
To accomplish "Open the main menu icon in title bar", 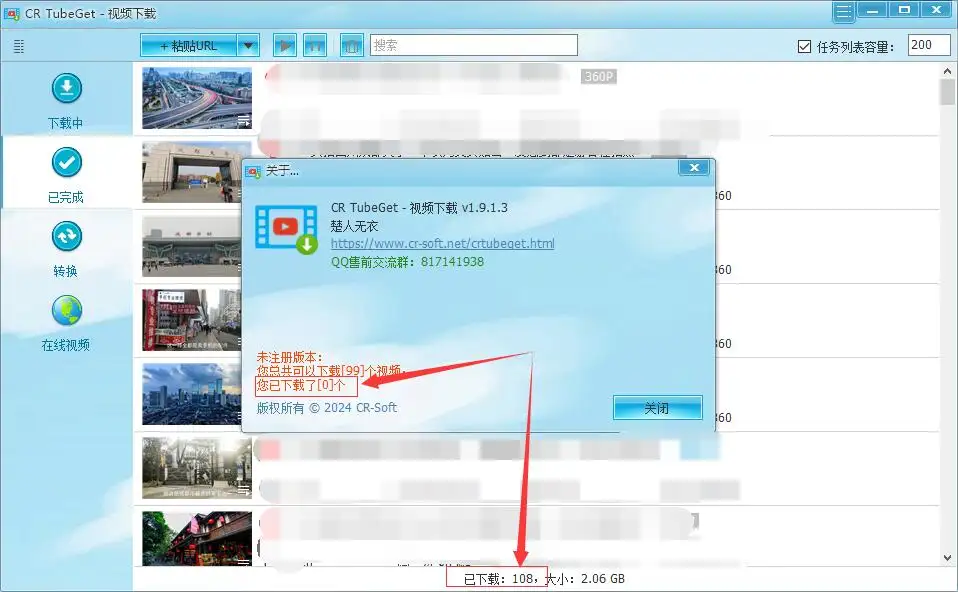I will 843,12.
